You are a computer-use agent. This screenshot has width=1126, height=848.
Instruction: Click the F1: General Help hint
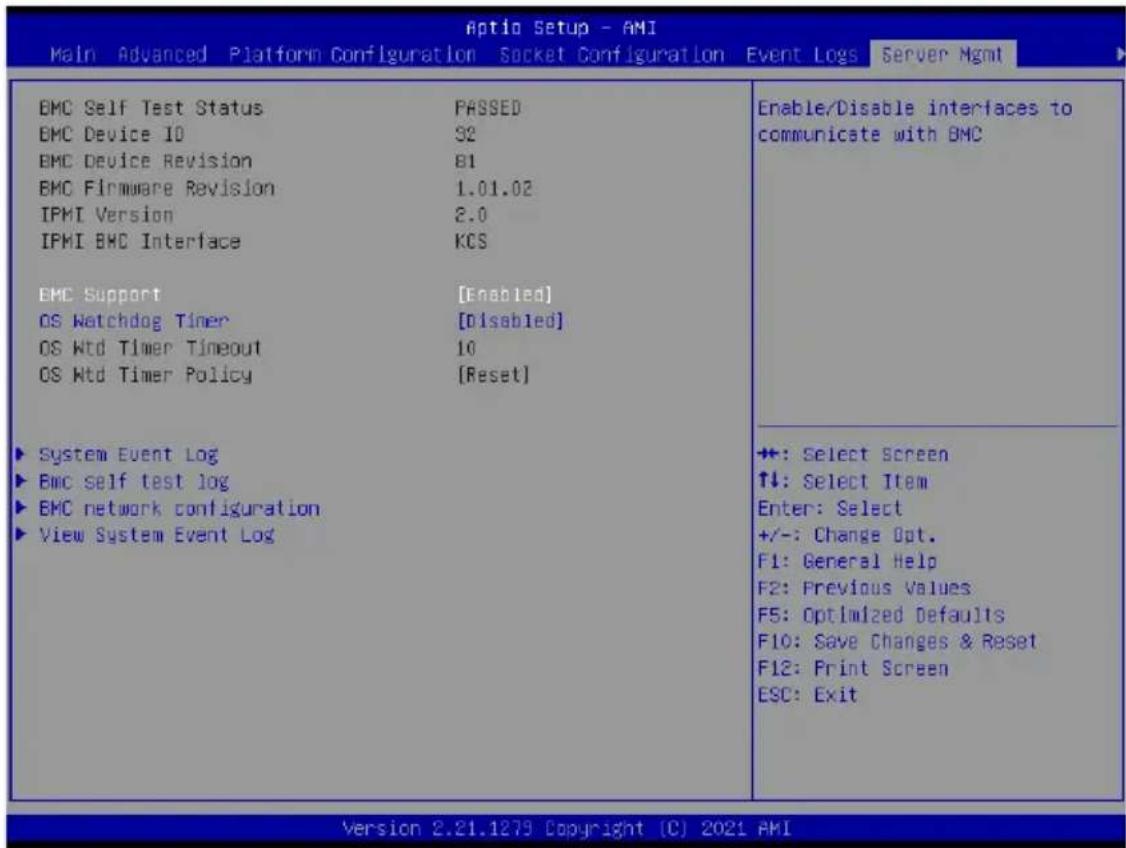[847, 562]
